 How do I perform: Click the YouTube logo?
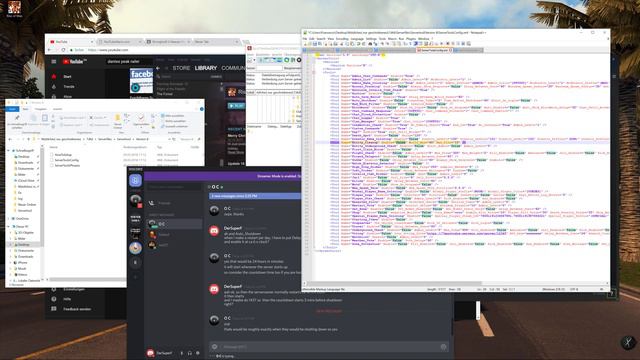pyautogui.click(x=75, y=61)
